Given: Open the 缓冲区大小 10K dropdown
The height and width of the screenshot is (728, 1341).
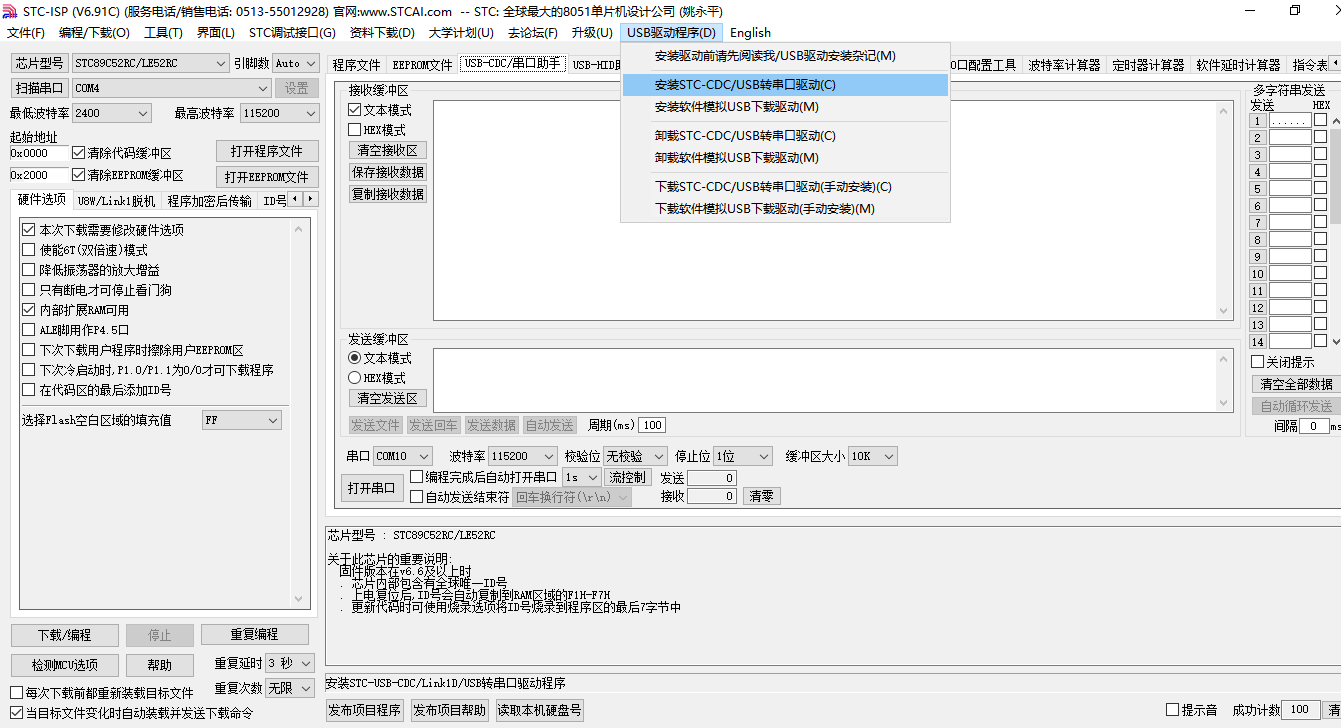Looking at the screenshot, I should pyautogui.click(x=873, y=456).
